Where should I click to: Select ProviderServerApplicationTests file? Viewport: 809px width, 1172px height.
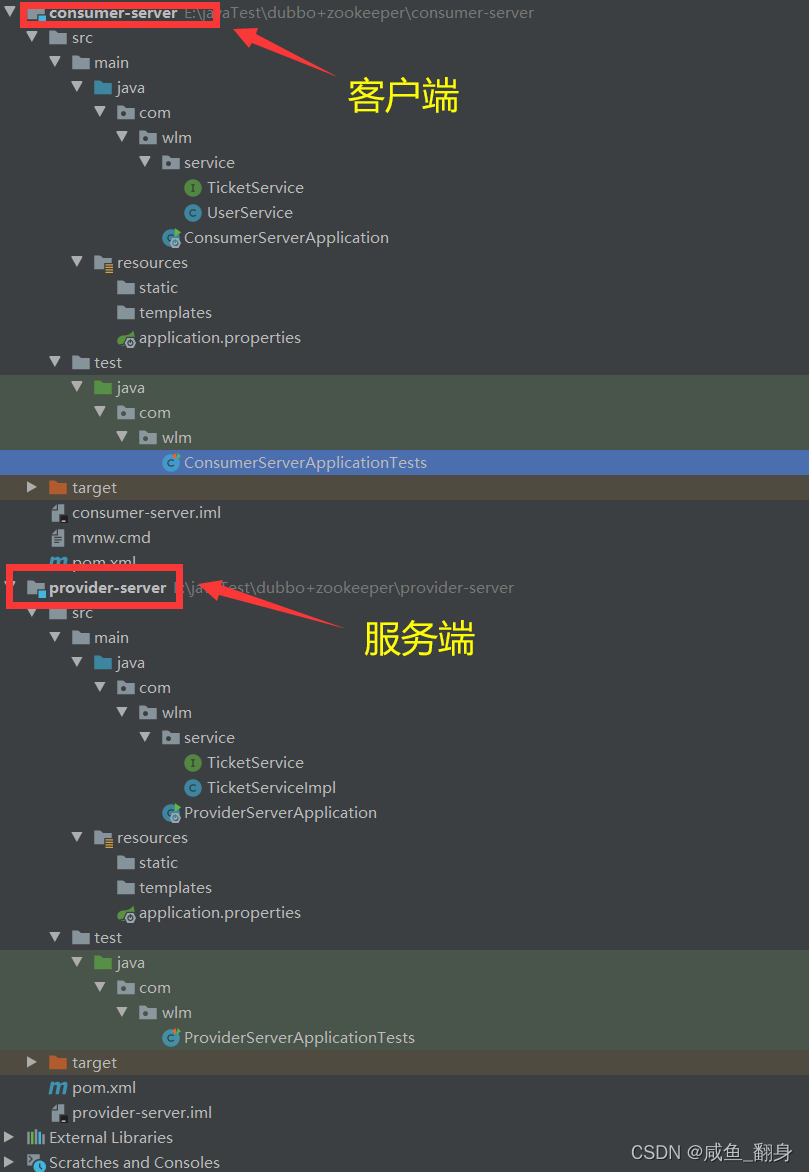click(x=299, y=1037)
